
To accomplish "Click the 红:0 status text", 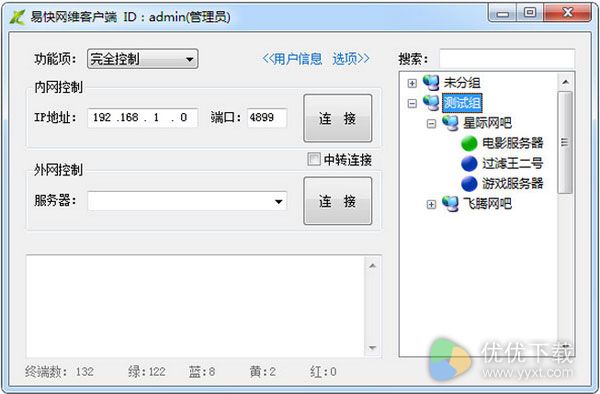I will (x=323, y=372).
